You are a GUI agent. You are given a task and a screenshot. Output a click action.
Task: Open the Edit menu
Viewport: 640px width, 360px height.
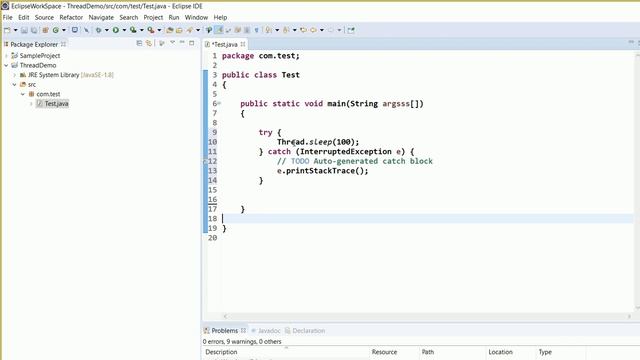pyautogui.click(x=24, y=17)
